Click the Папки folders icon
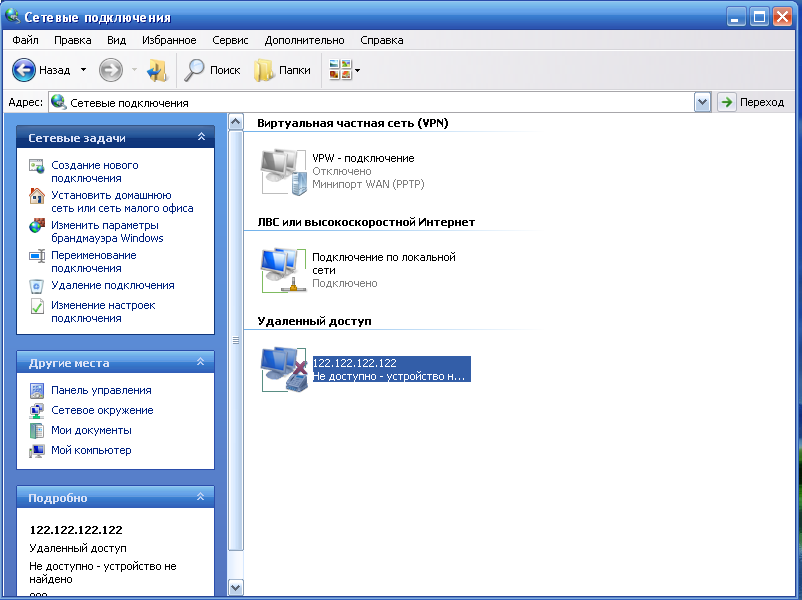802x600 pixels. click(264, 70)
